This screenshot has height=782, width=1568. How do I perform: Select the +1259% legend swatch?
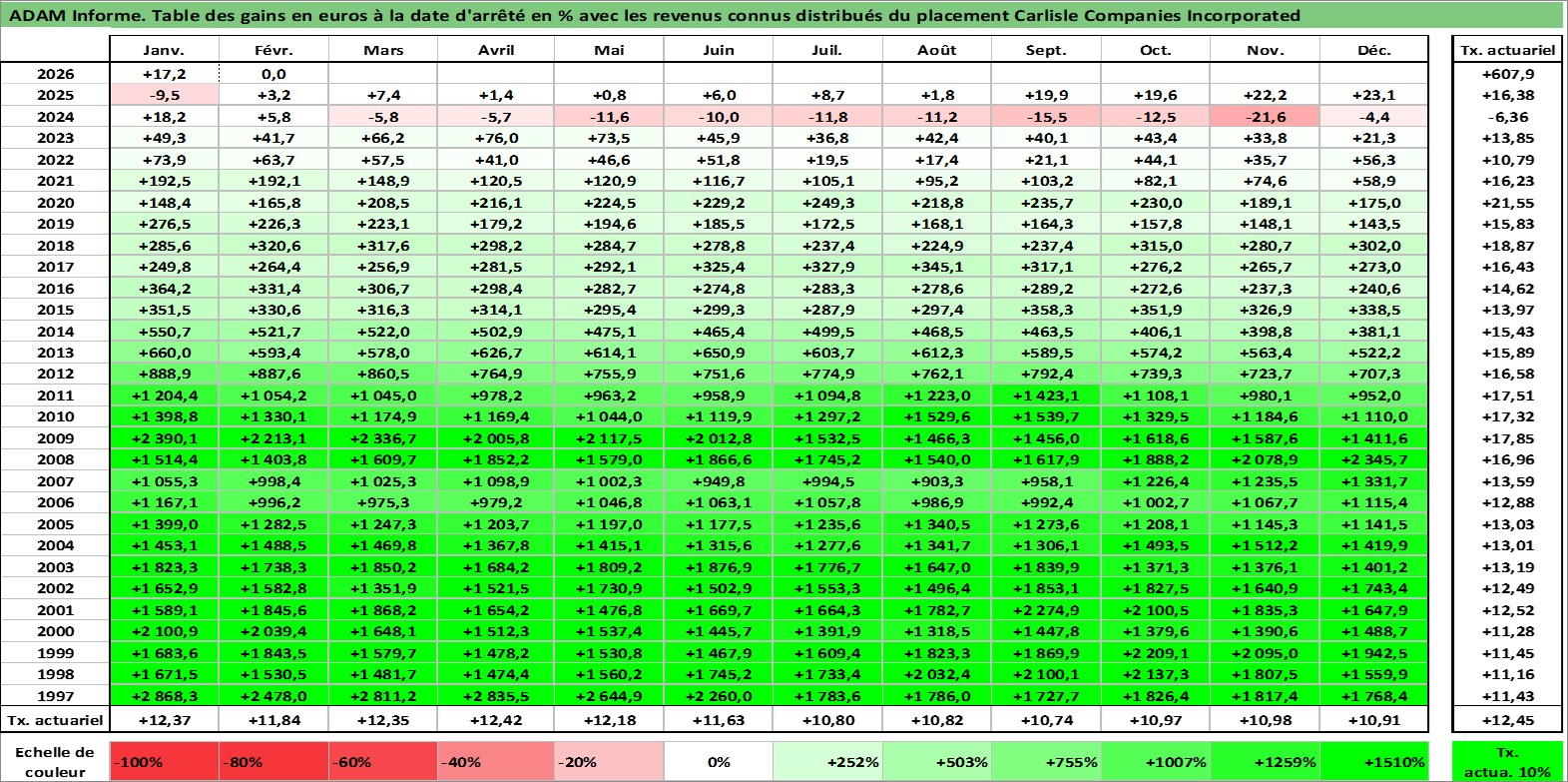[1265, 761]
